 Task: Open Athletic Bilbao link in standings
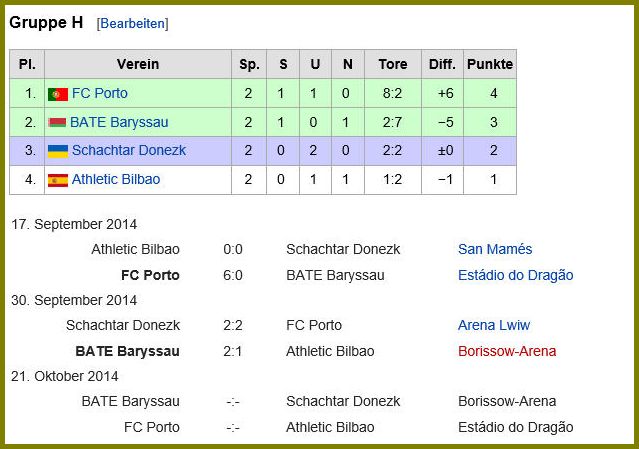116,179
